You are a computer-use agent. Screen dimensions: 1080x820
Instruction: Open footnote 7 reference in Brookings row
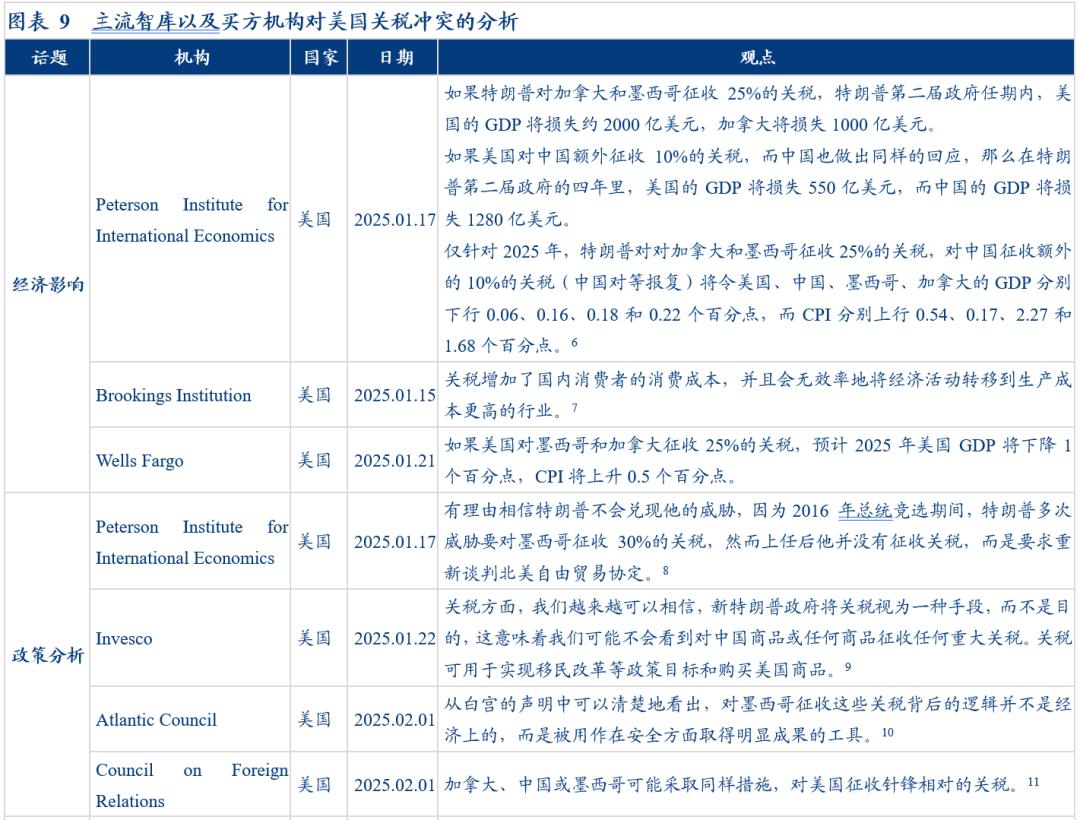(575, 407)
